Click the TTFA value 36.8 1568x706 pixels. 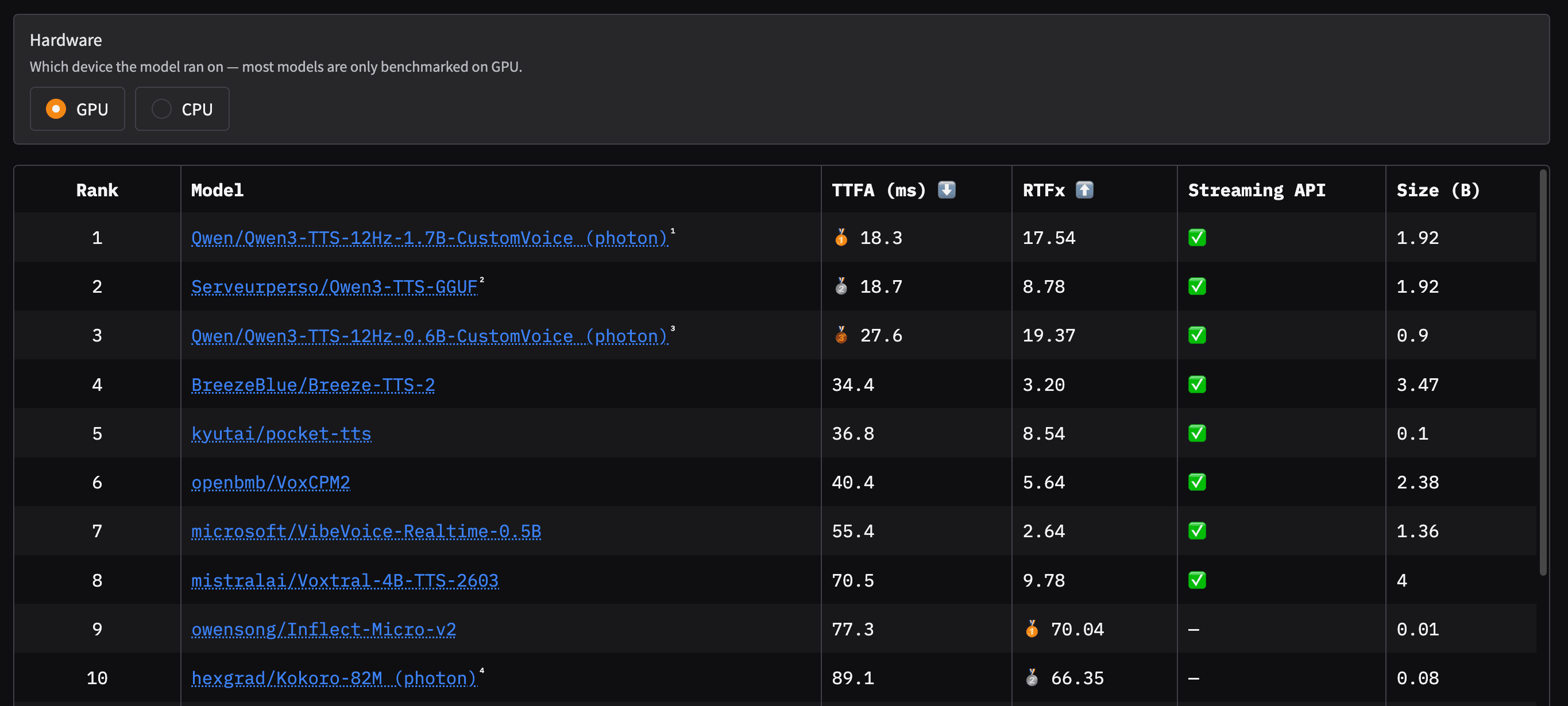click(853, 433)
